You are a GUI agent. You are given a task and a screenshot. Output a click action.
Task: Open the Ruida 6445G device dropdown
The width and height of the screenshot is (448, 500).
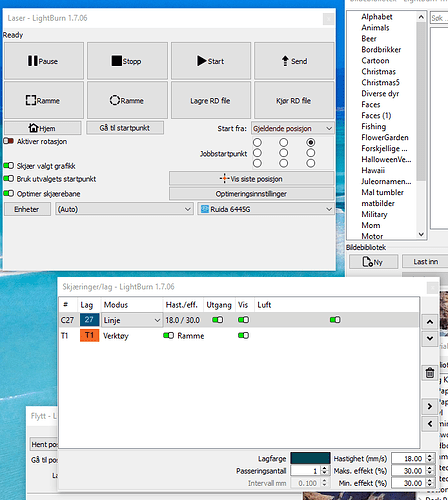tap(266, 209)
